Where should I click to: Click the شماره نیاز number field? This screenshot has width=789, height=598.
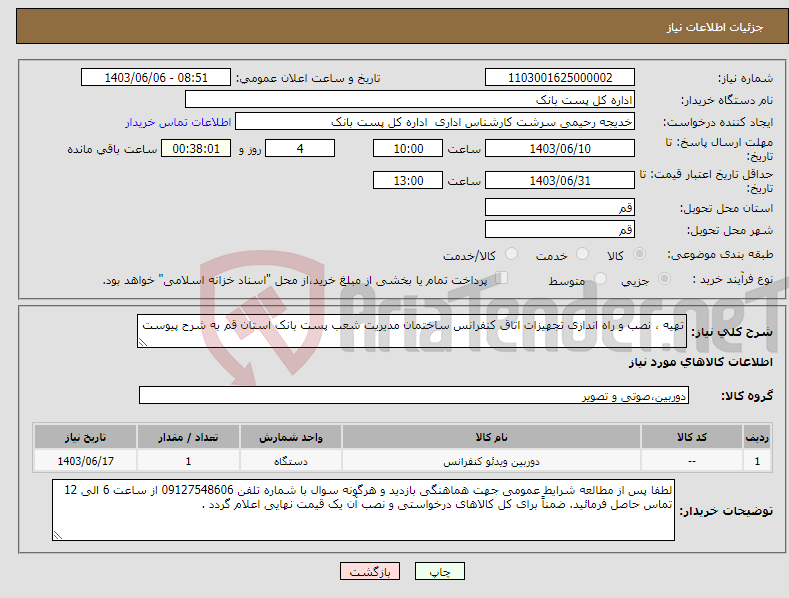tap(560, 78)
